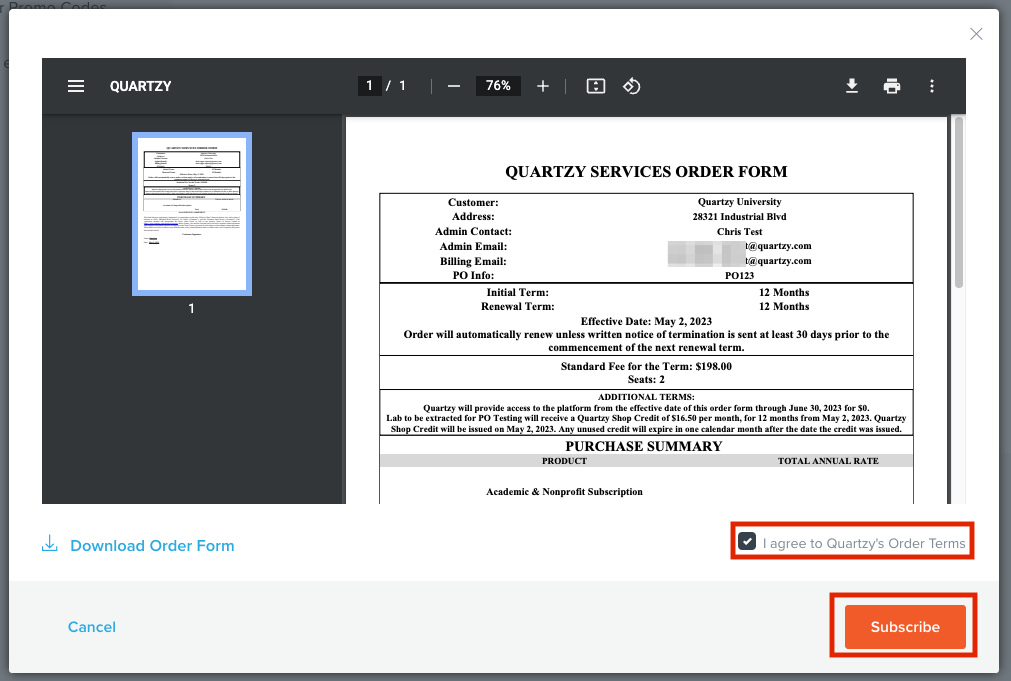Click the QUARTZY SERVICES ORDER FORM heading
1011x681 pixels.
(646, 172)
